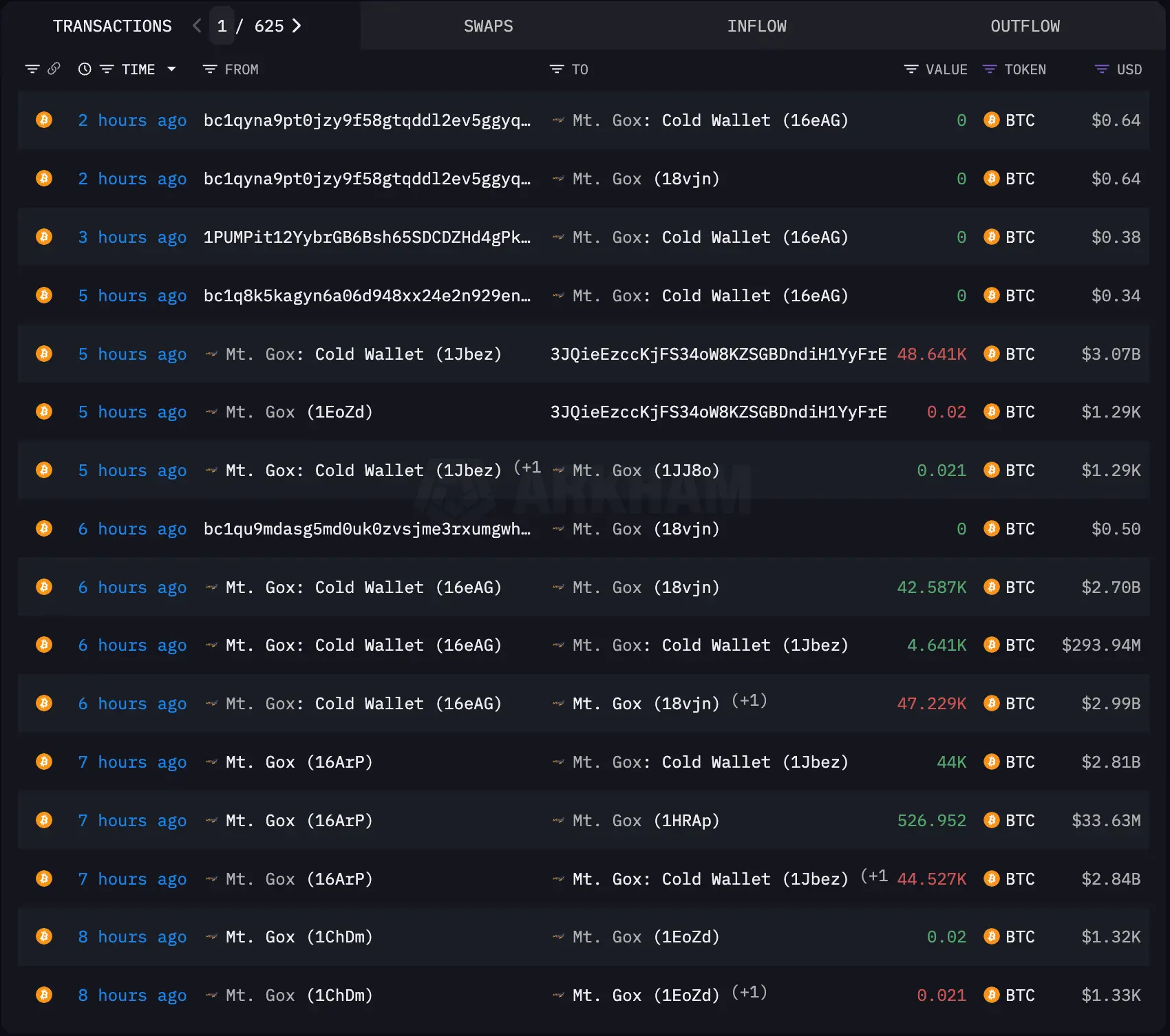Open address bc1q8k5kagyn6a06d948xx24e2n929en…
Screen dimensions: 1170x1036
coord(367,296)
